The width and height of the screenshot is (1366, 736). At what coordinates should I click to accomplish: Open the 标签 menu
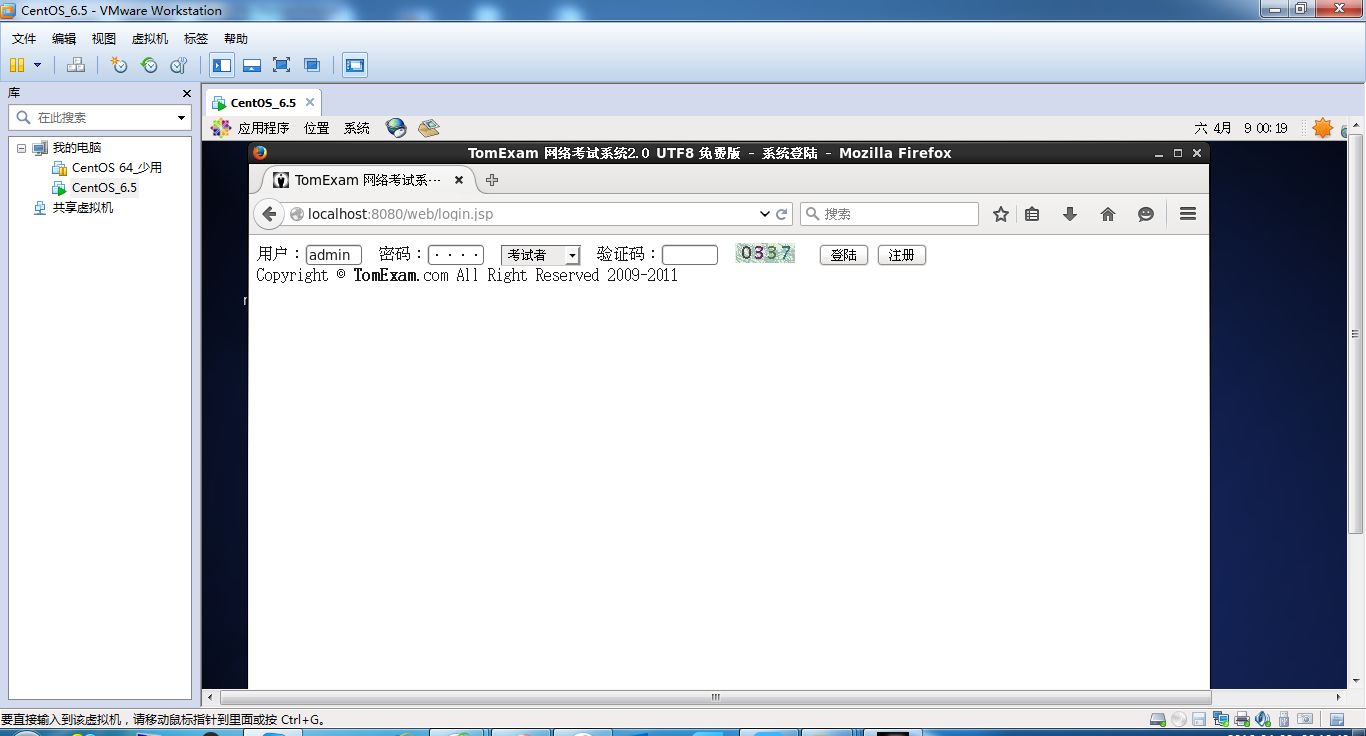[x=196, y=39]
